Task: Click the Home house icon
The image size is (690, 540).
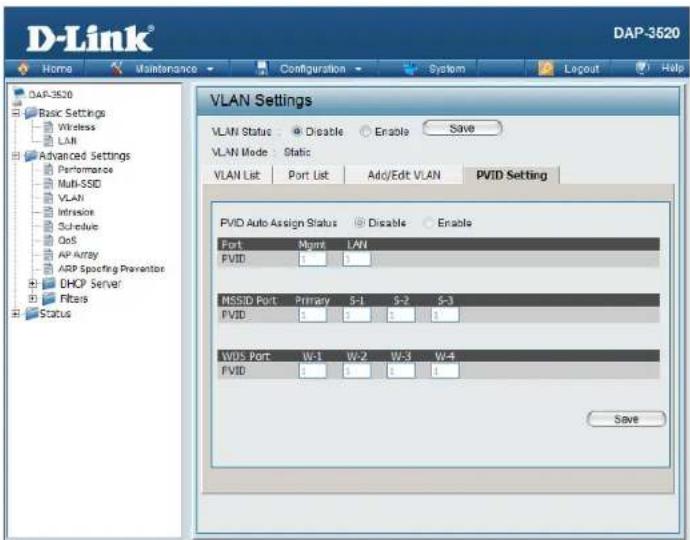Action: (x=23, y=68)
